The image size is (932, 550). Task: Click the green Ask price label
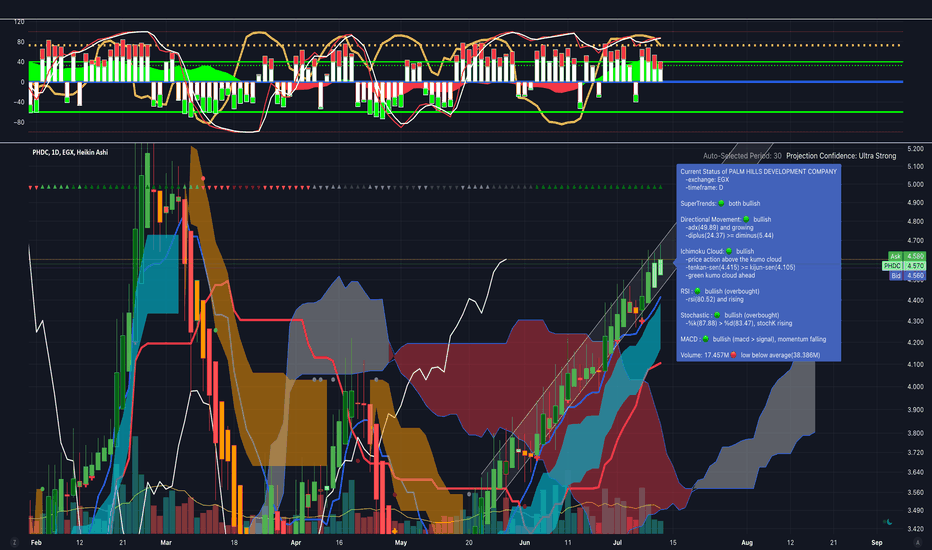[x=906, y=256]
